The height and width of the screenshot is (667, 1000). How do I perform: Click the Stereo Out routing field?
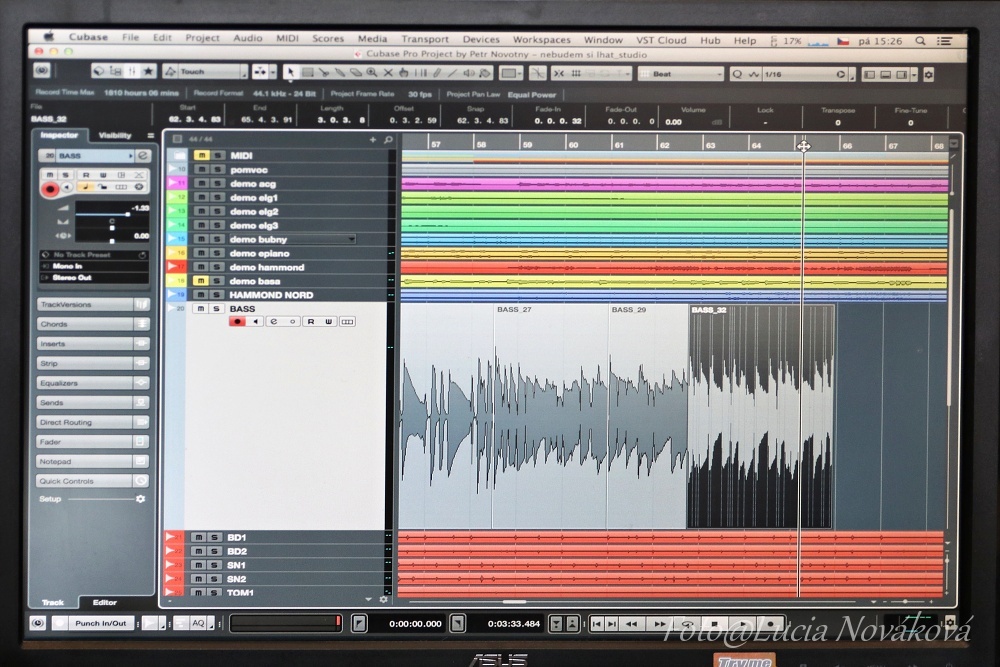94,277
